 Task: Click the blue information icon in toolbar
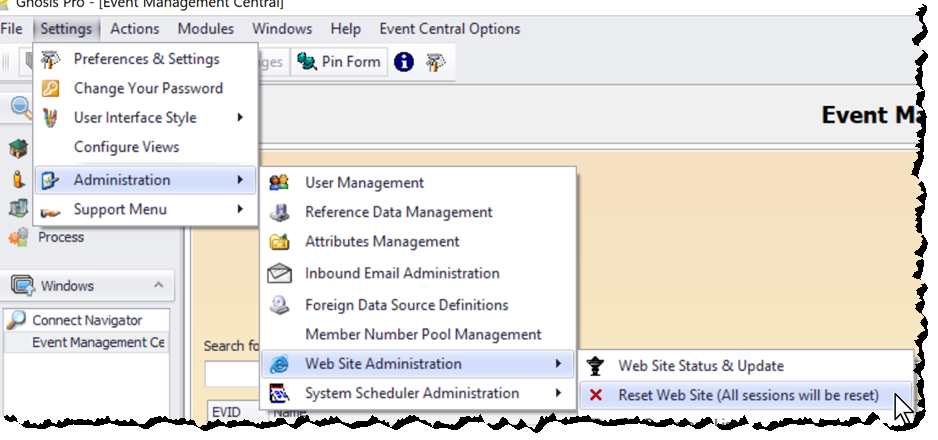[404, 62]
